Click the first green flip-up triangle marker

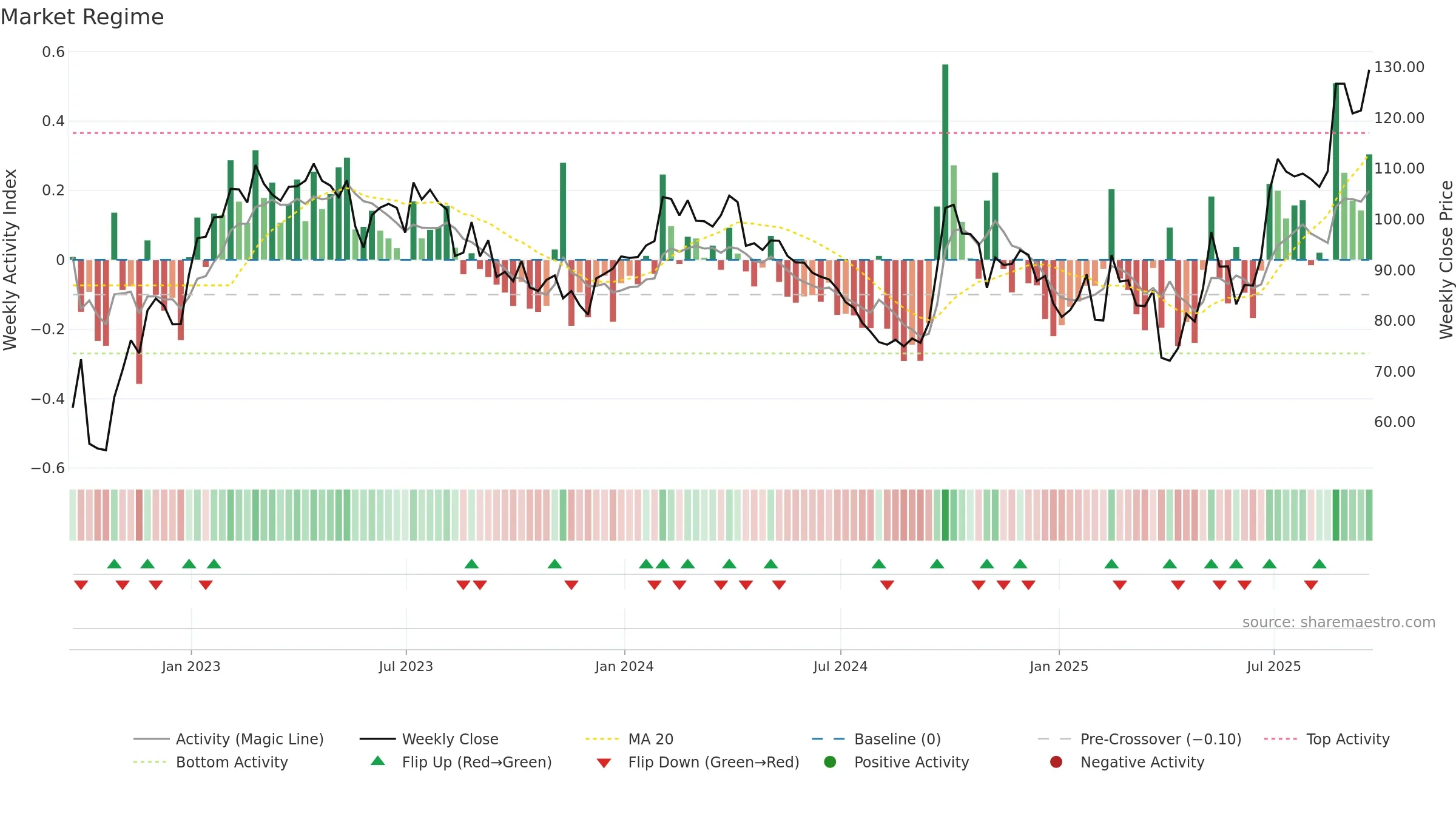click(x=114, y=564)
